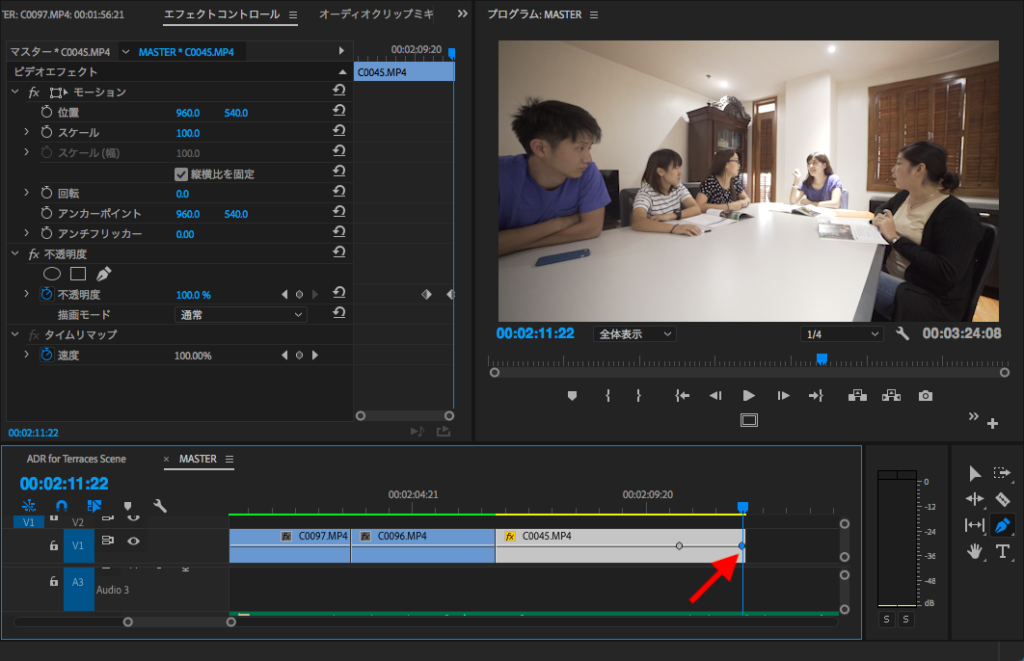
Task: Select the Type tool
Action: pyautogui.click(x=1002, y=551)
